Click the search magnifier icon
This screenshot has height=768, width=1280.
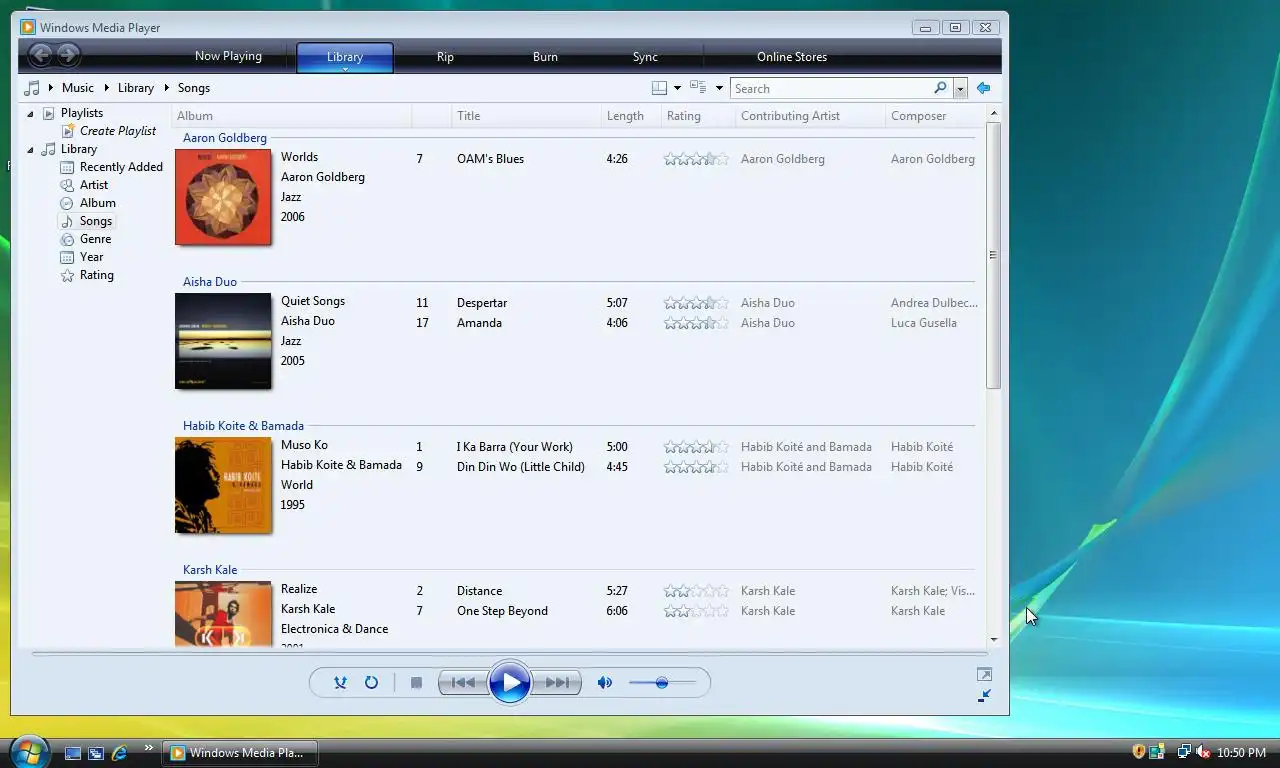(940, 88)
